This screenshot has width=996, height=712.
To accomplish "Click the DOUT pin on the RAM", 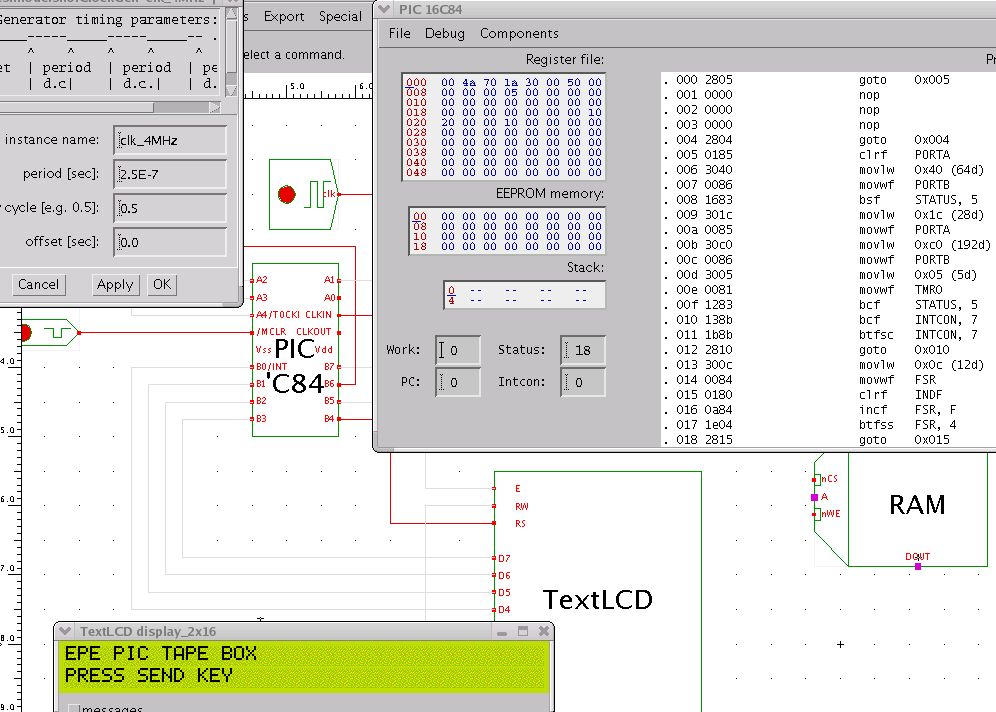I will 917,565.
